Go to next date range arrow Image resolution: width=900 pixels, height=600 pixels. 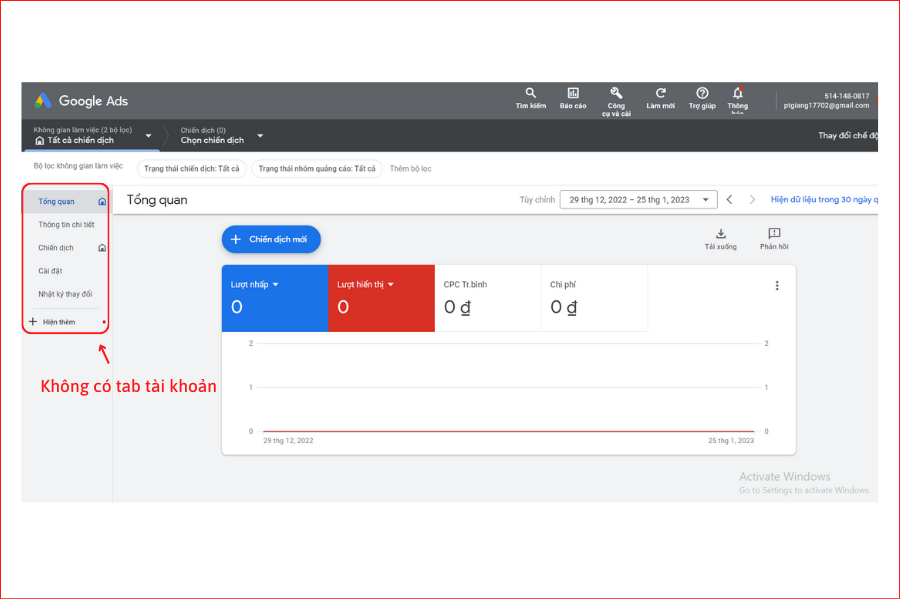point(752,200)
